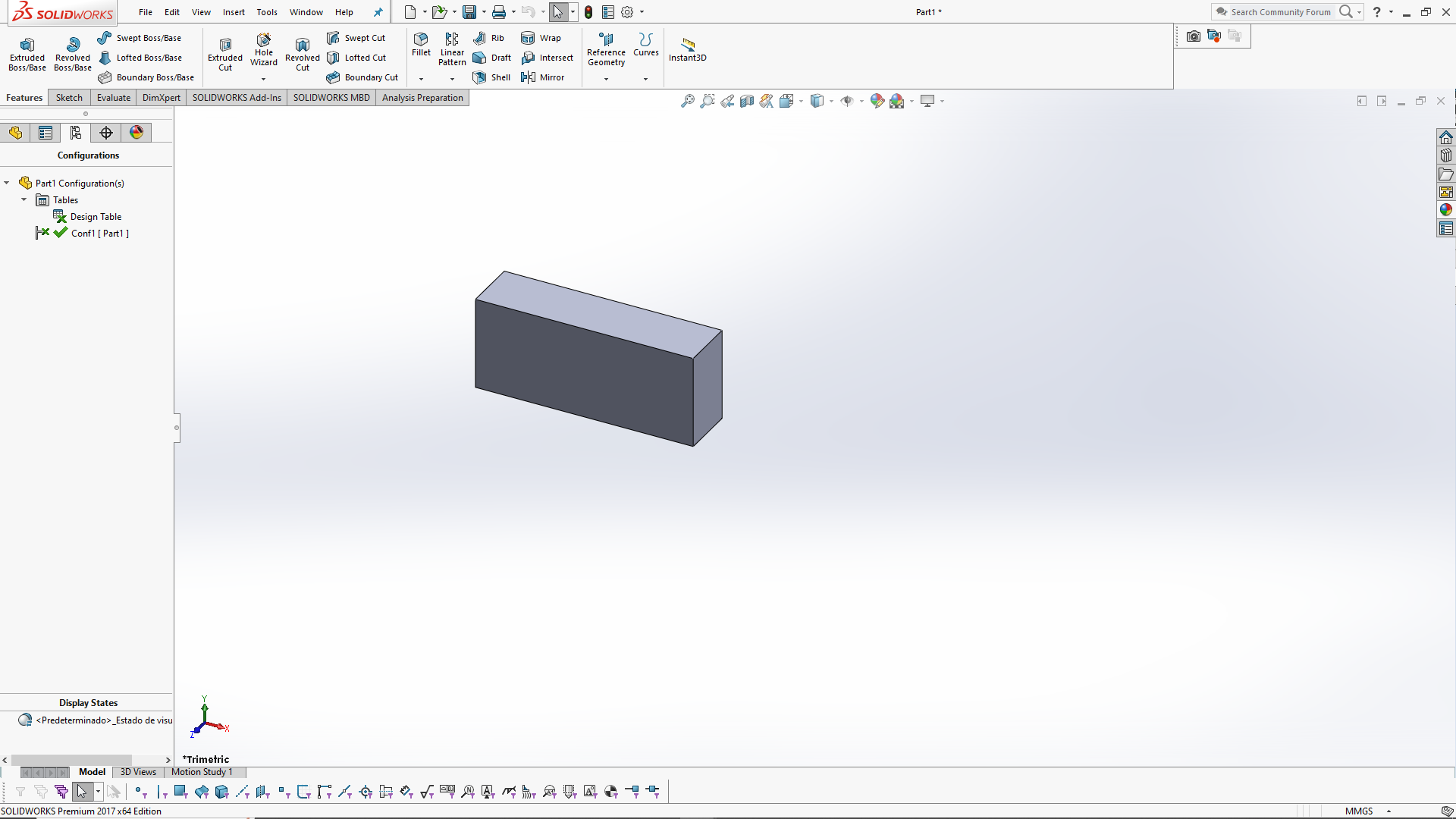
Task: Collapse the Tables tree node
Action: click(24, 200)
